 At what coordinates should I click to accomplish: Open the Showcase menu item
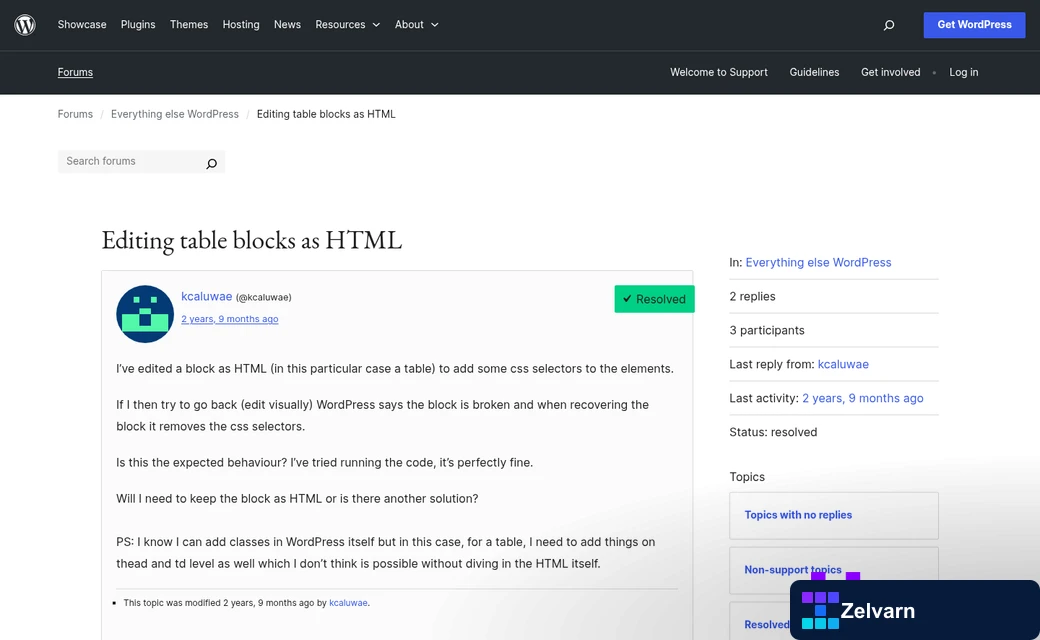pyautogui.click(x=82, y=25)
